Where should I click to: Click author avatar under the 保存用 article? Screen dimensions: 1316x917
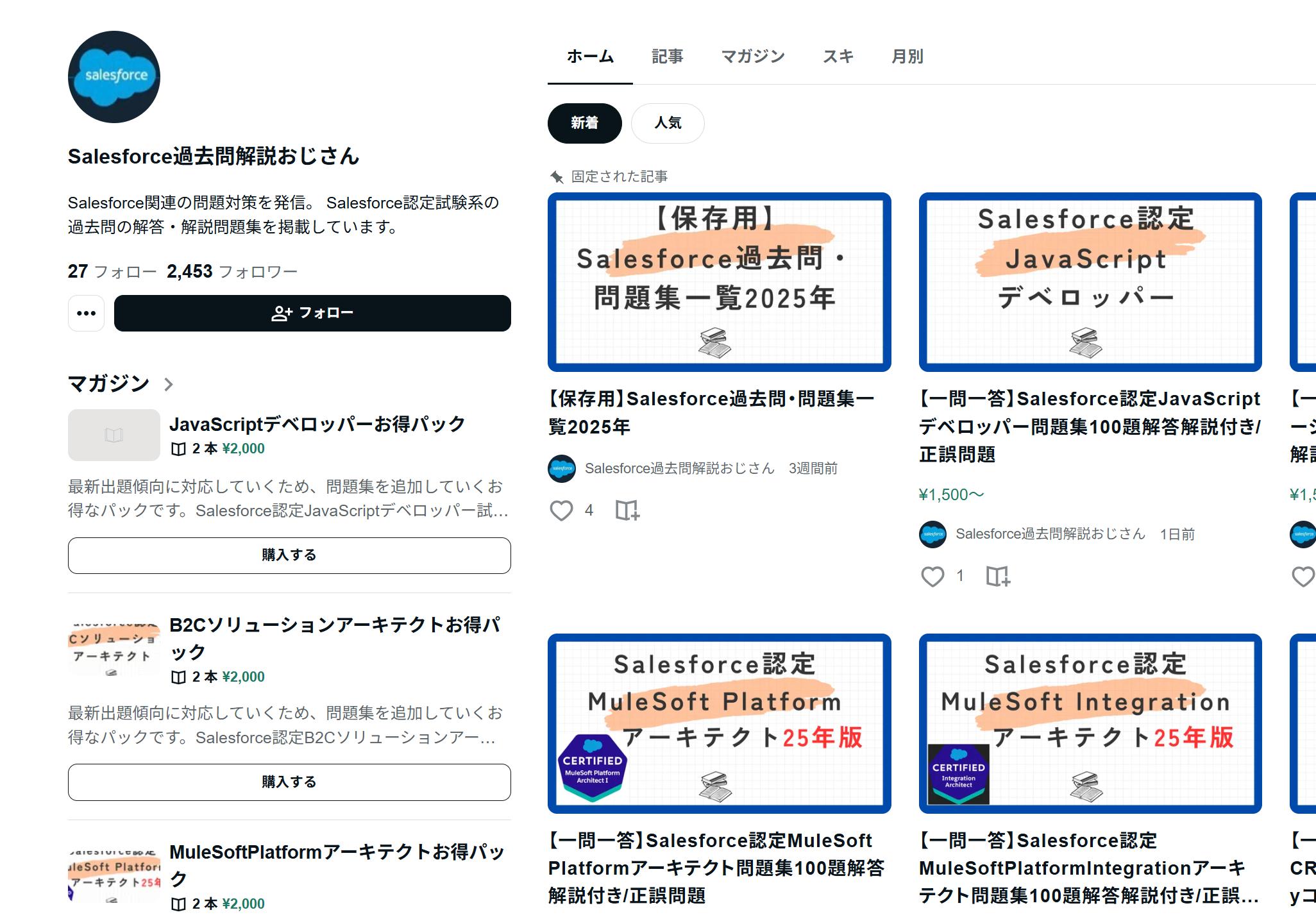(562, 469)
